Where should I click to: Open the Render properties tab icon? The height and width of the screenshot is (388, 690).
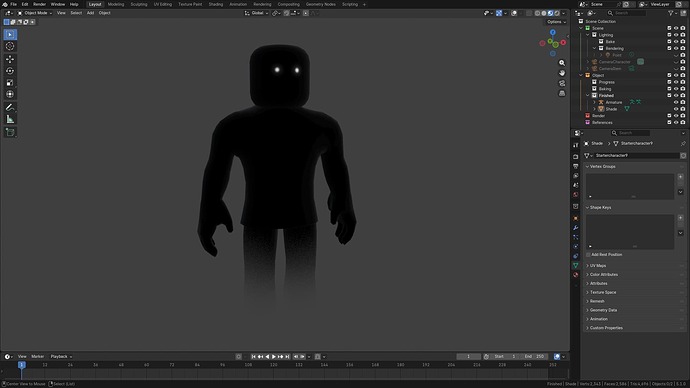pyautogui.click(x=576, y=157)
